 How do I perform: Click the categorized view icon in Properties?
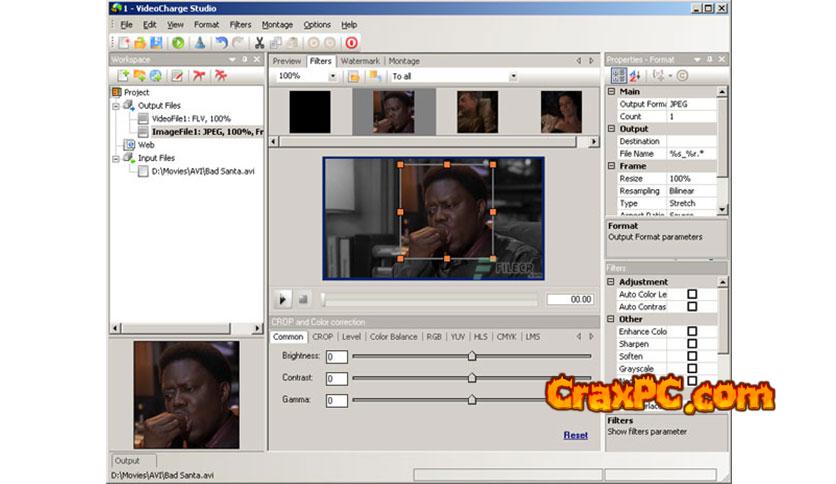(619, 75)
